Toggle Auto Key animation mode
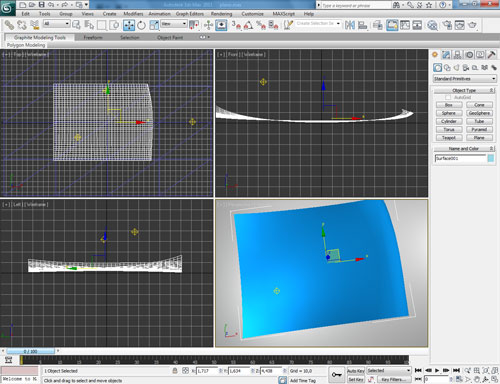The image size is (500, 384). [356, 371]
